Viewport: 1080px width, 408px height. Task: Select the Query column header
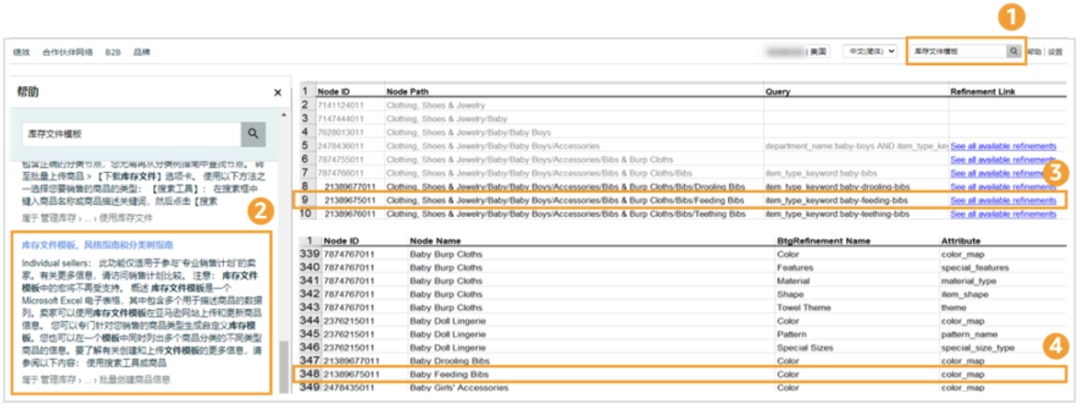[777, 91]
